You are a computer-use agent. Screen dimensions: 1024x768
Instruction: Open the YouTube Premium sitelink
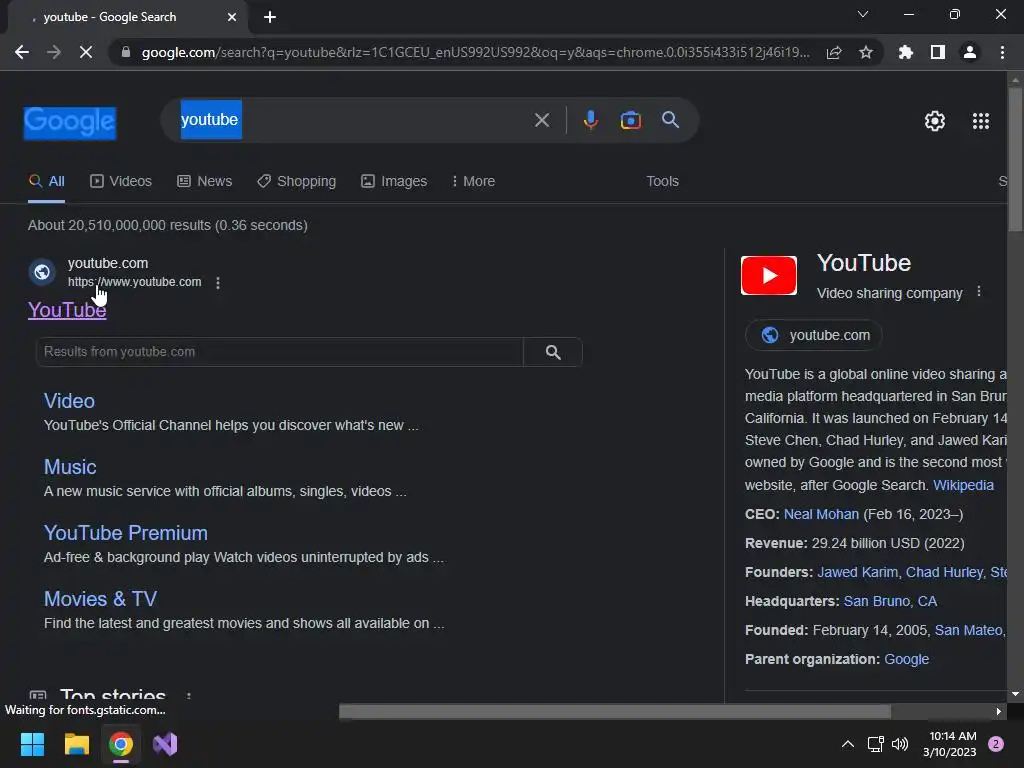click(x=125, y=533)
